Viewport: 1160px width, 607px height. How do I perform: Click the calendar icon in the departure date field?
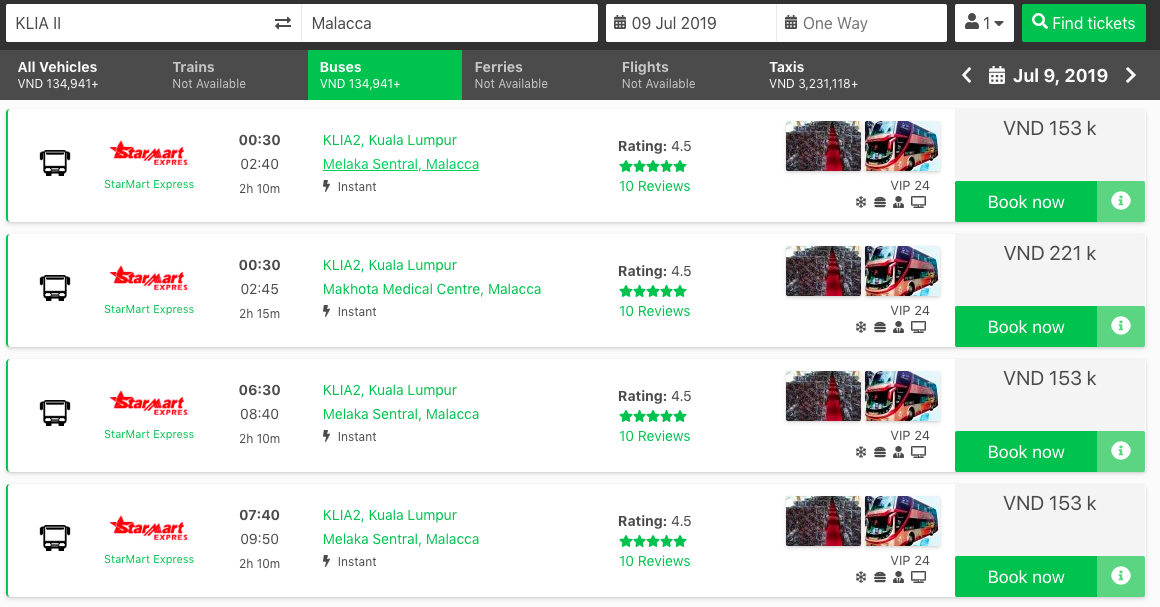620,23
